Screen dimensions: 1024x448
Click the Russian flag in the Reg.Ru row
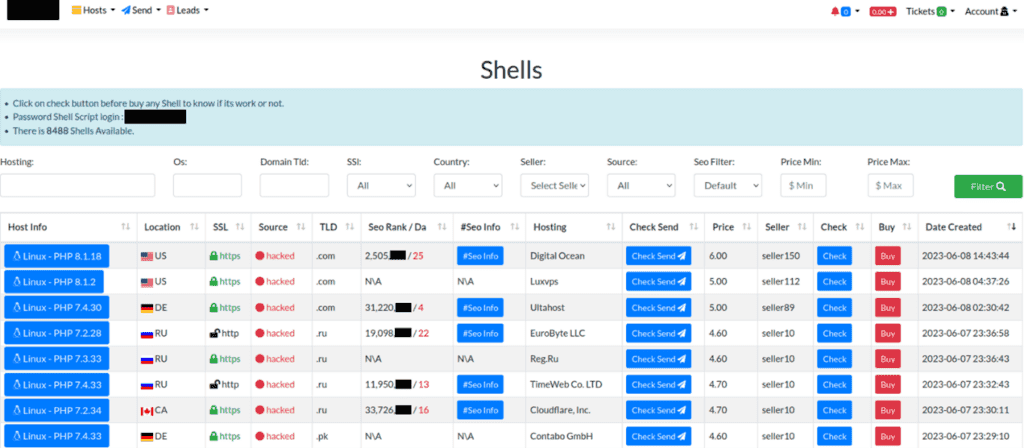(x=147, y=359)
